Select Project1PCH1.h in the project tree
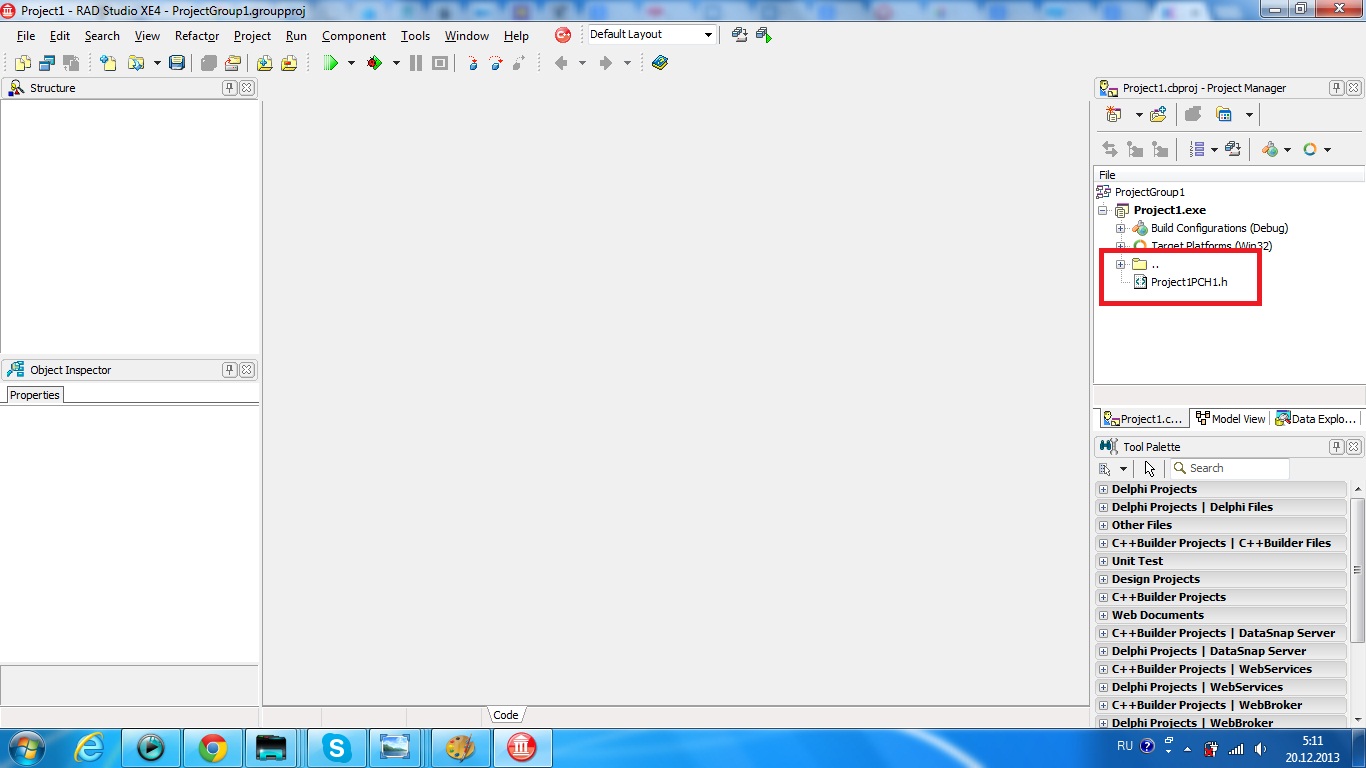Image resolution: width=1366 pixels, height=768 pixels. 1188,282
